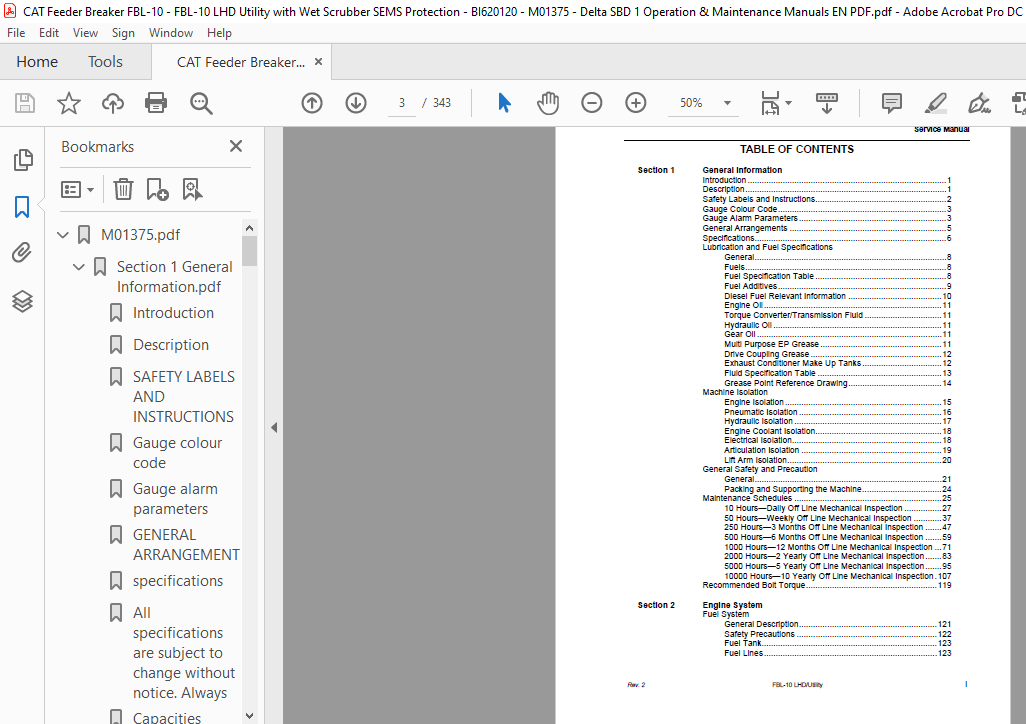This screenshot has width=1026, height=724.
Task: Open Find text magnifier icon
Action: (x=201, y=103)
